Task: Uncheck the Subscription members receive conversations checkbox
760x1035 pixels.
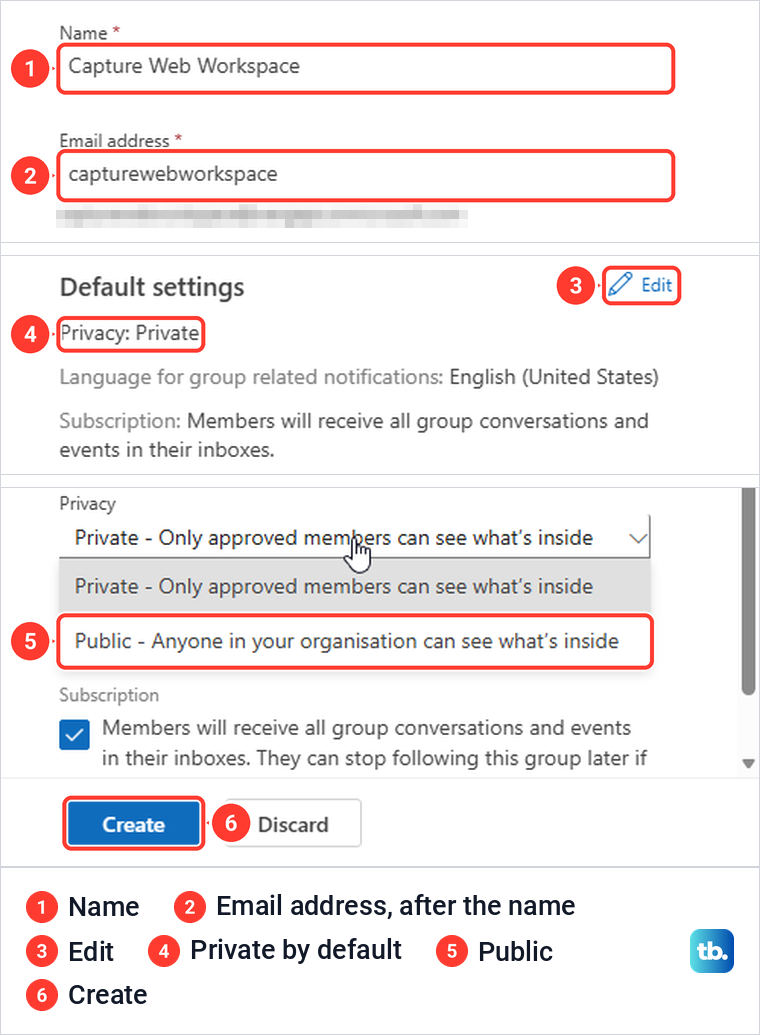Action: click(75, 735)
